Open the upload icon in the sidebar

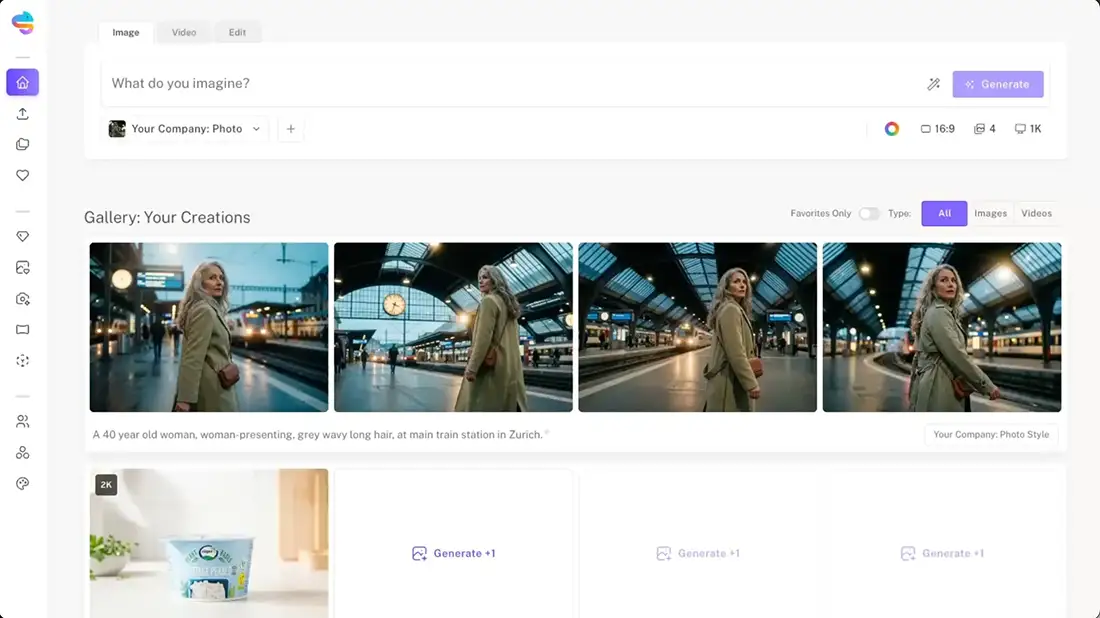(x=22, y=114)
